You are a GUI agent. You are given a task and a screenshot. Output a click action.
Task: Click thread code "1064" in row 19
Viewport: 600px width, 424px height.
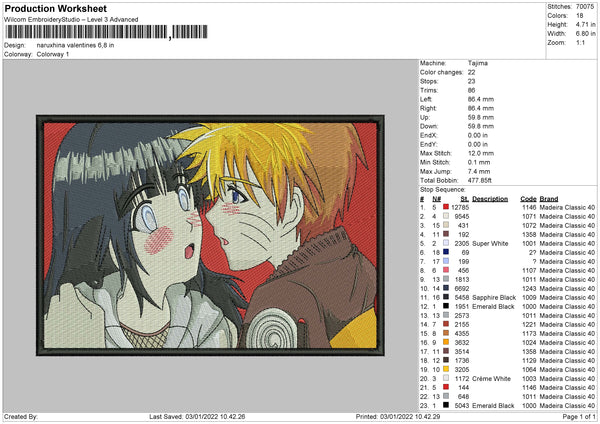[529, 370]
